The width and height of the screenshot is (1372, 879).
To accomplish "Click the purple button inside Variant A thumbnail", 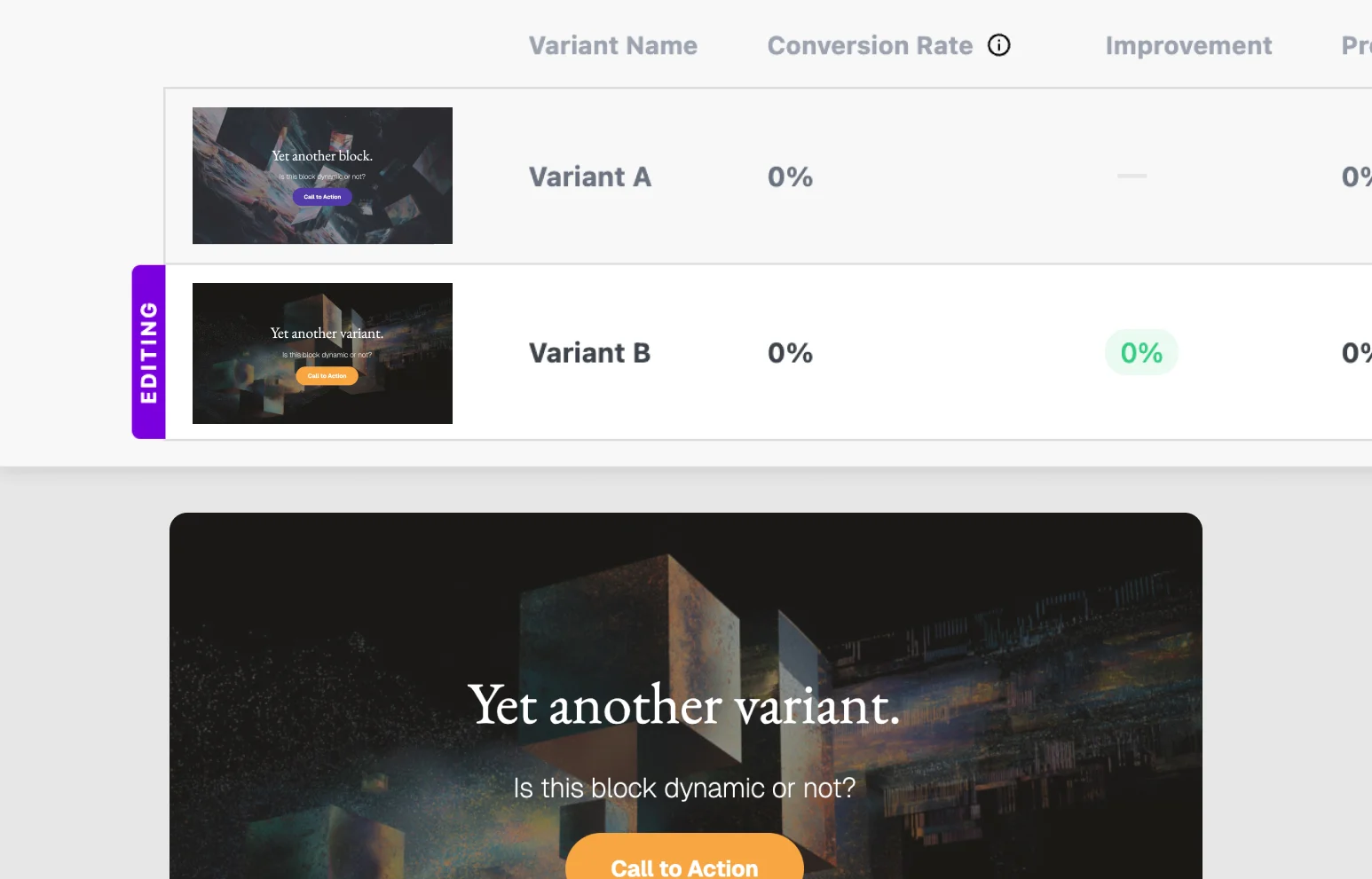I will coord(322,197).
